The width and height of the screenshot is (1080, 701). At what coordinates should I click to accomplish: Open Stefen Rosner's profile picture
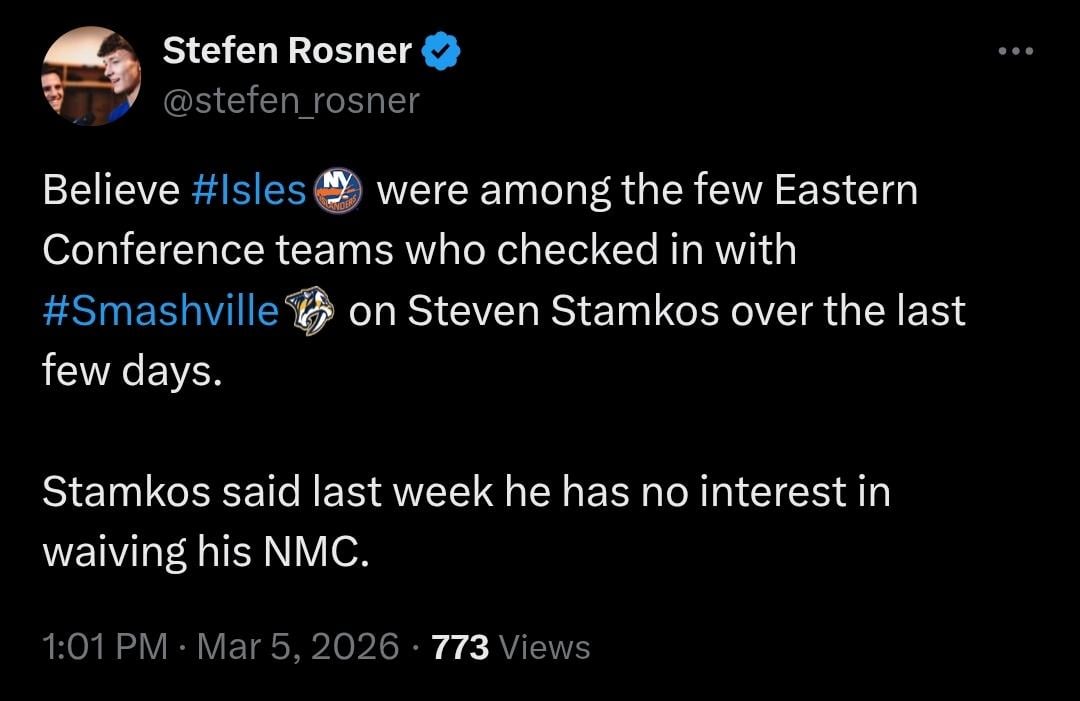90,76
